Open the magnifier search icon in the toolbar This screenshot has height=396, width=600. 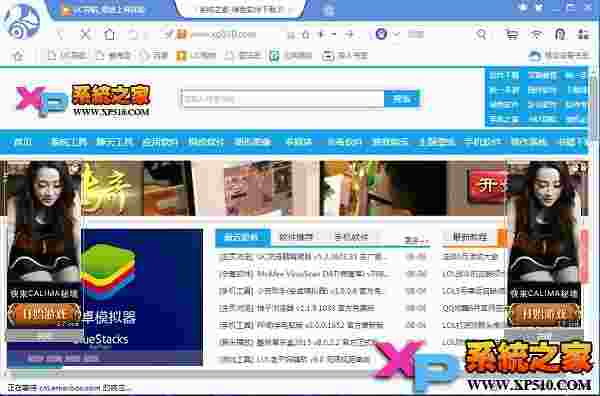[481, 35]
